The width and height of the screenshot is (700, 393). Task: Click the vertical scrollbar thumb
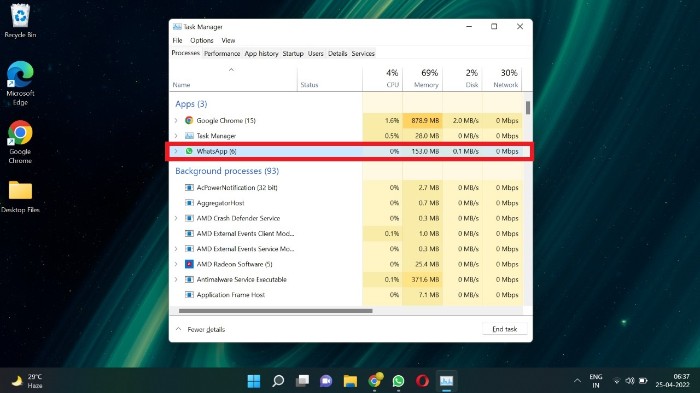528,108
